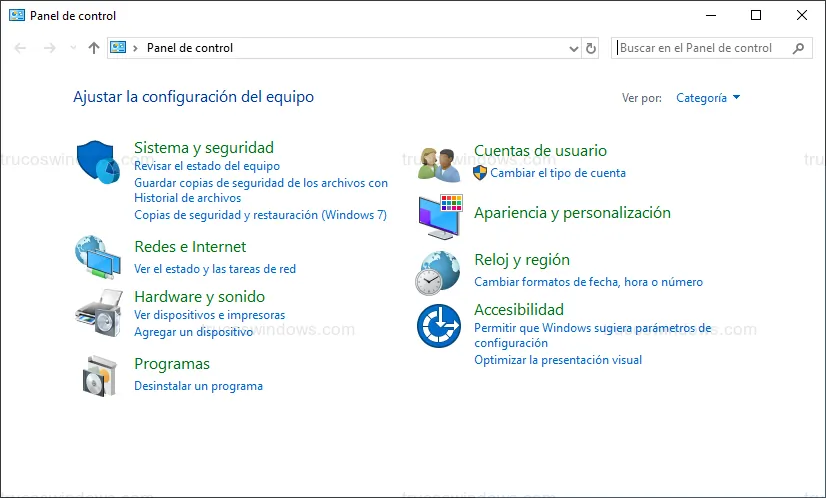Open Desinstalar un programa link

pyautogui.click(x=198, y=386)
